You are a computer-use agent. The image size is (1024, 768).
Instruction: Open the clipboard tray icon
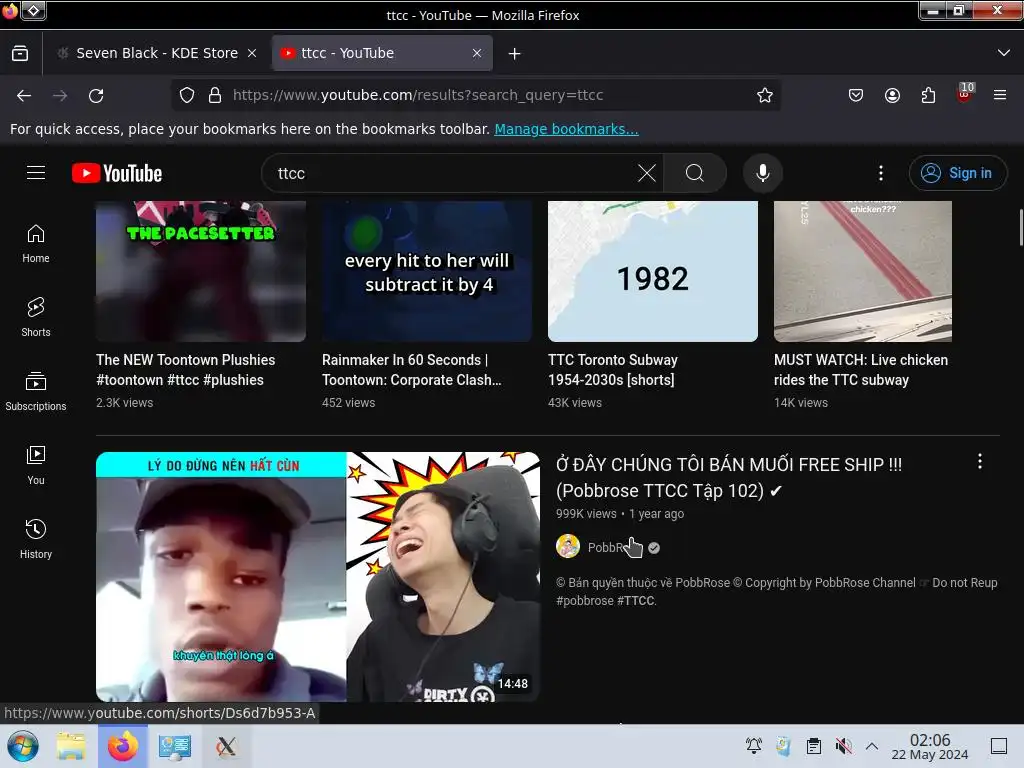tap(814, 746)
